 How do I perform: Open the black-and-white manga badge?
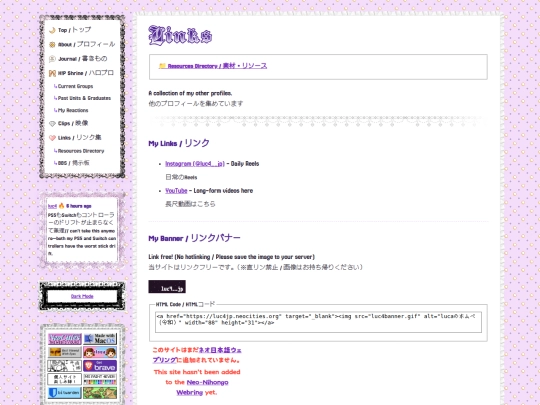[65, 366]
